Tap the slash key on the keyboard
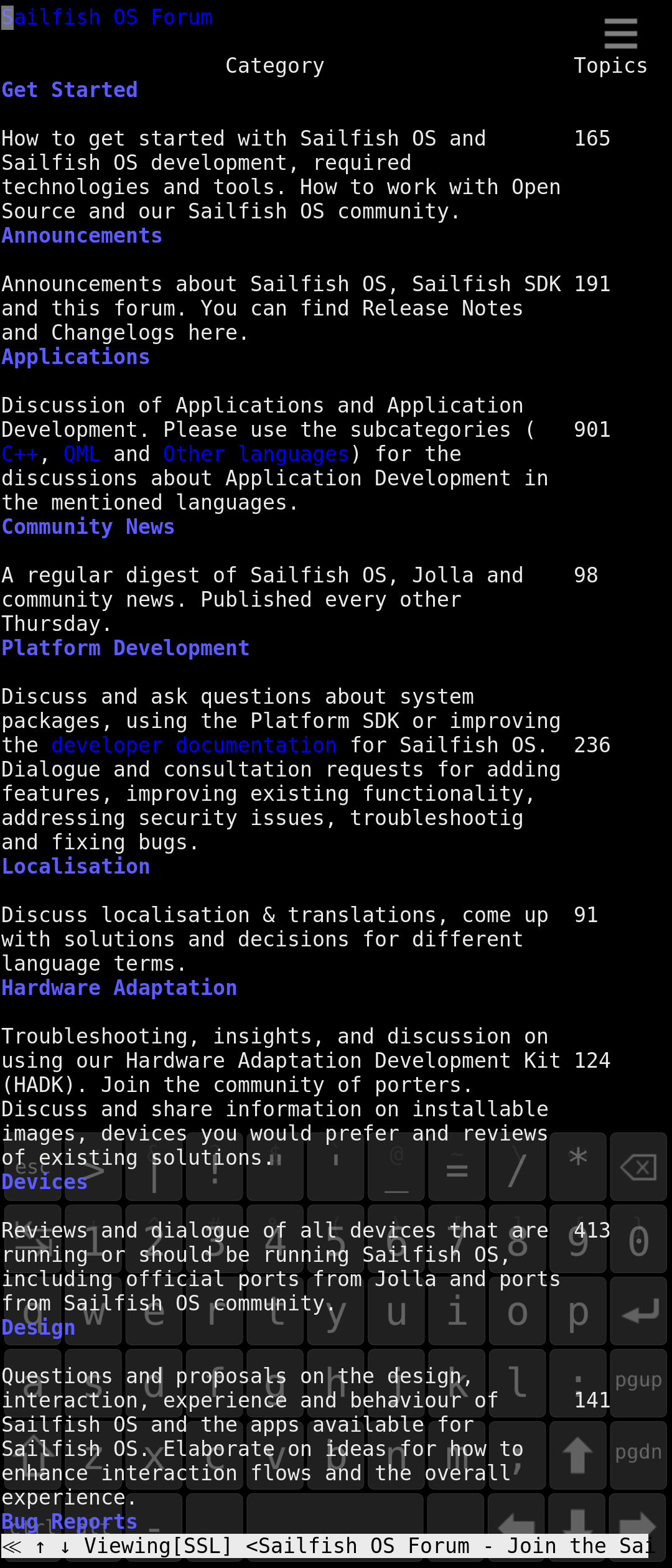 coord(517,1167)
